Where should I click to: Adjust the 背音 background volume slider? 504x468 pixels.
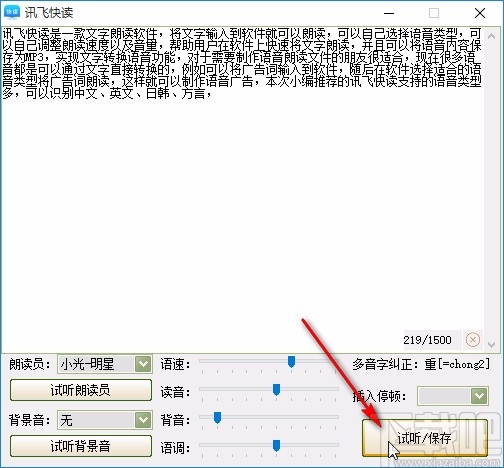tap(217, 418)
